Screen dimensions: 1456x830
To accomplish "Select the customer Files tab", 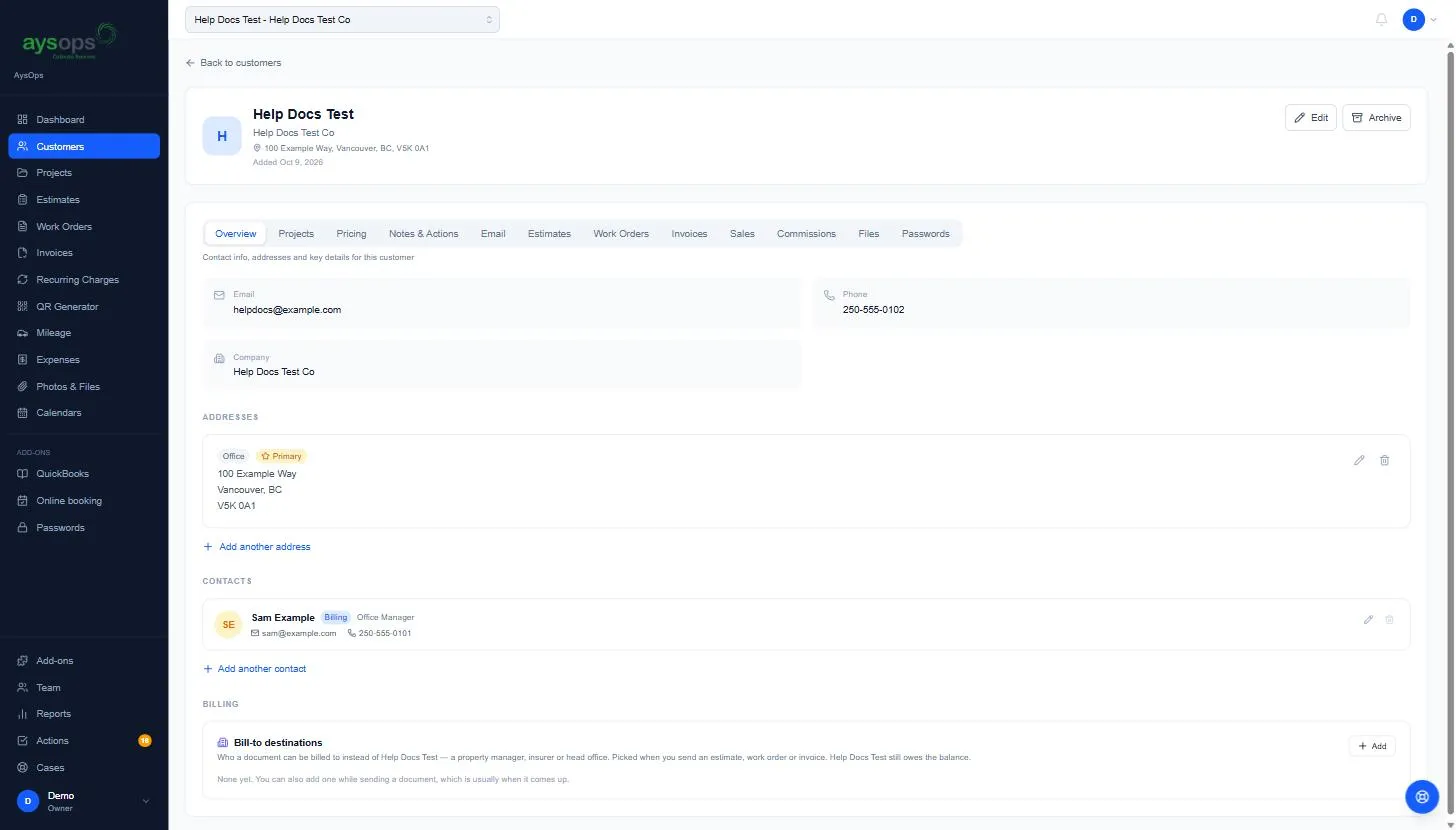I will [x=869, y=234].
